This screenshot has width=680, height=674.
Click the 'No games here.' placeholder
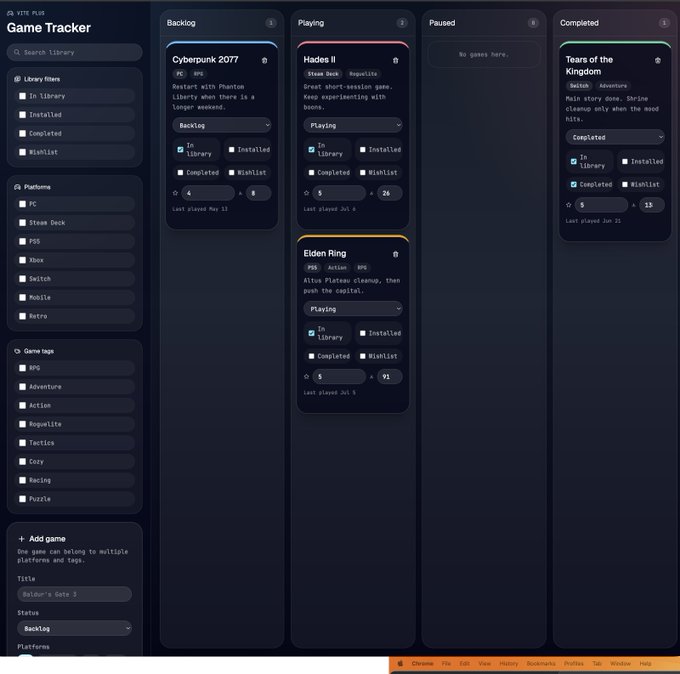tap(484, 55)
